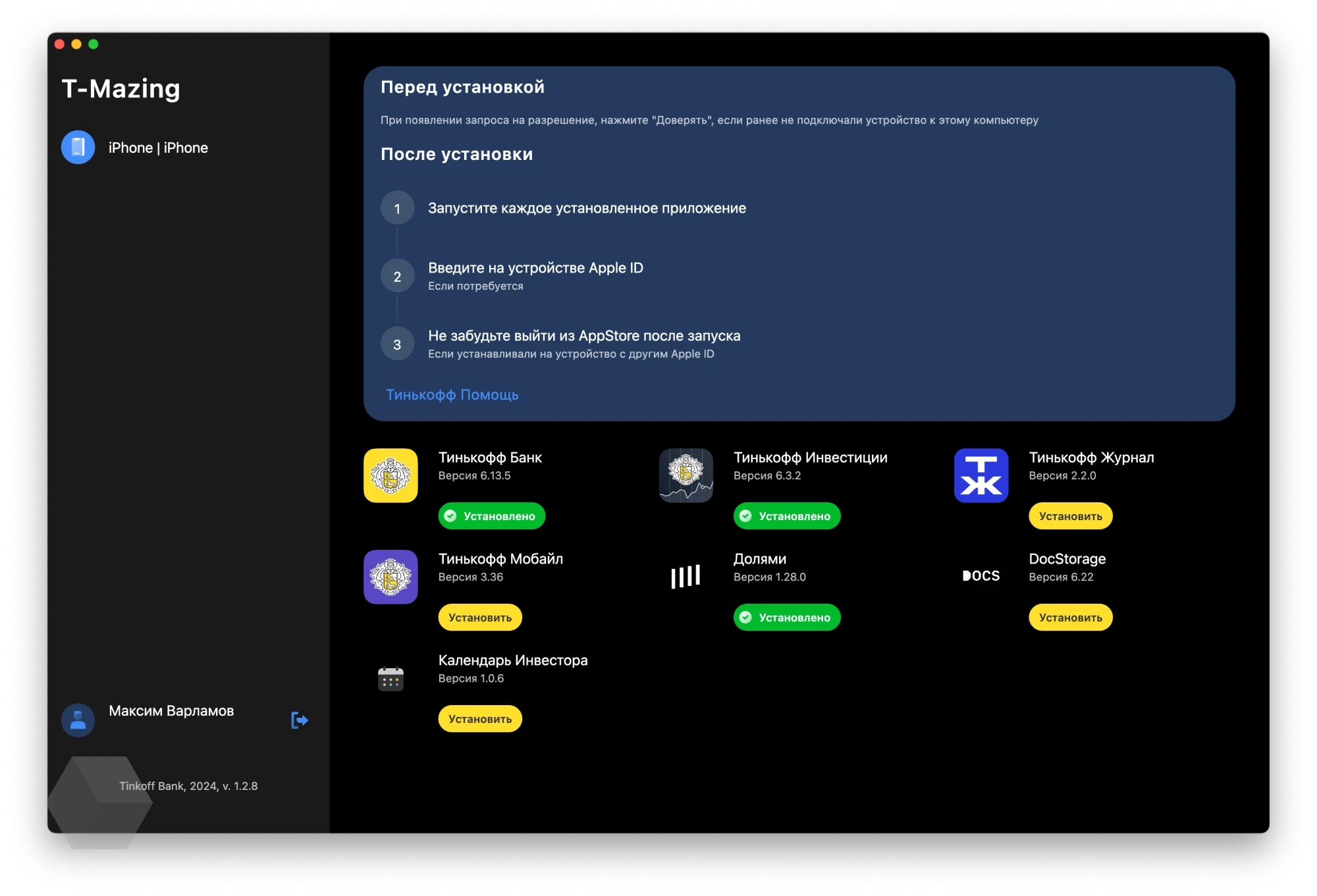Click Не забудьте выйти из AppStore text
Viewport: 1317px width, 896px height.
(x=584, y=336)
